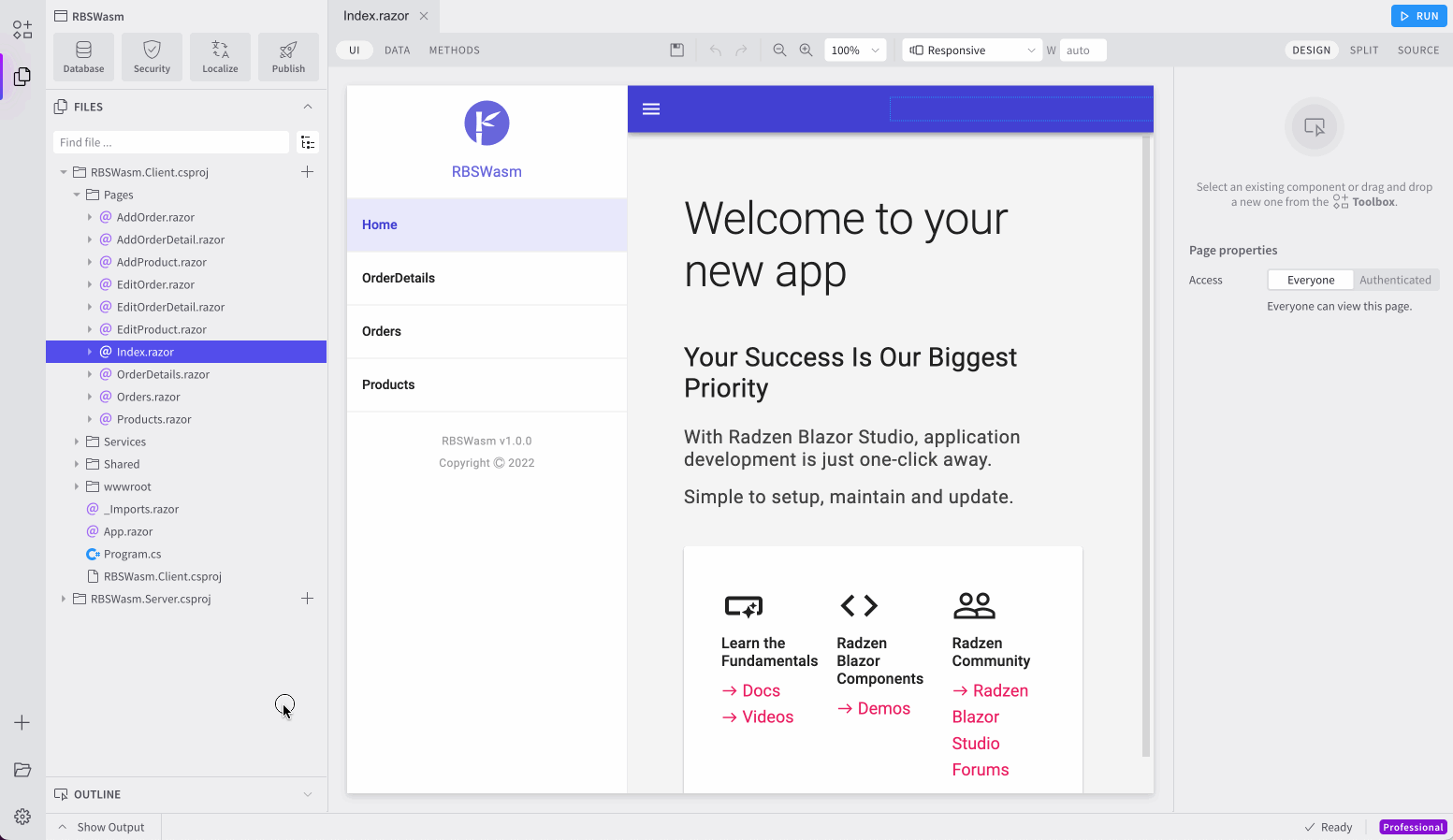Select the Files explorer icon in left rail
This screenshot has height=840, width=1453.
[x=22, y=77]
